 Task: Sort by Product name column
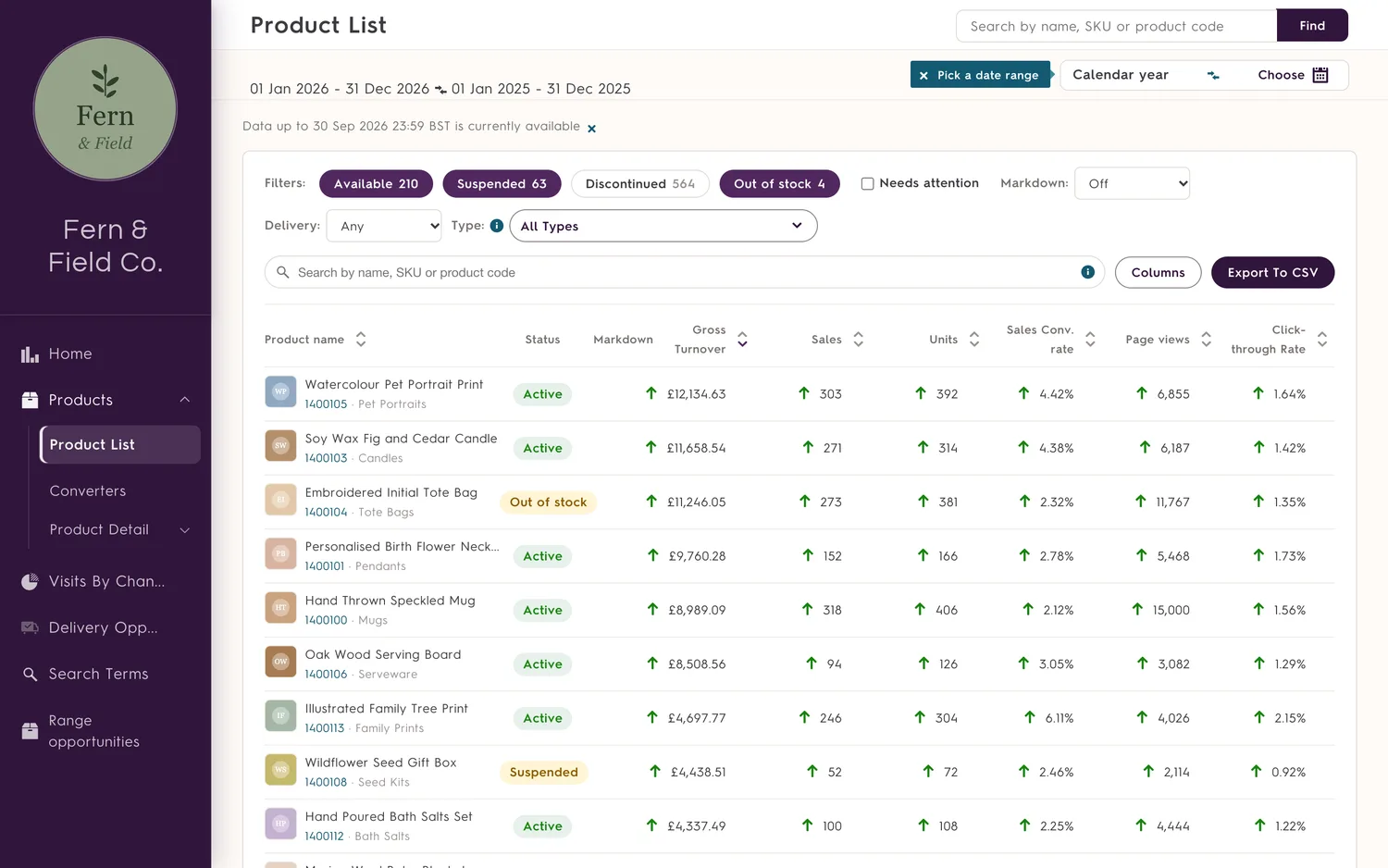pos(361,340)
